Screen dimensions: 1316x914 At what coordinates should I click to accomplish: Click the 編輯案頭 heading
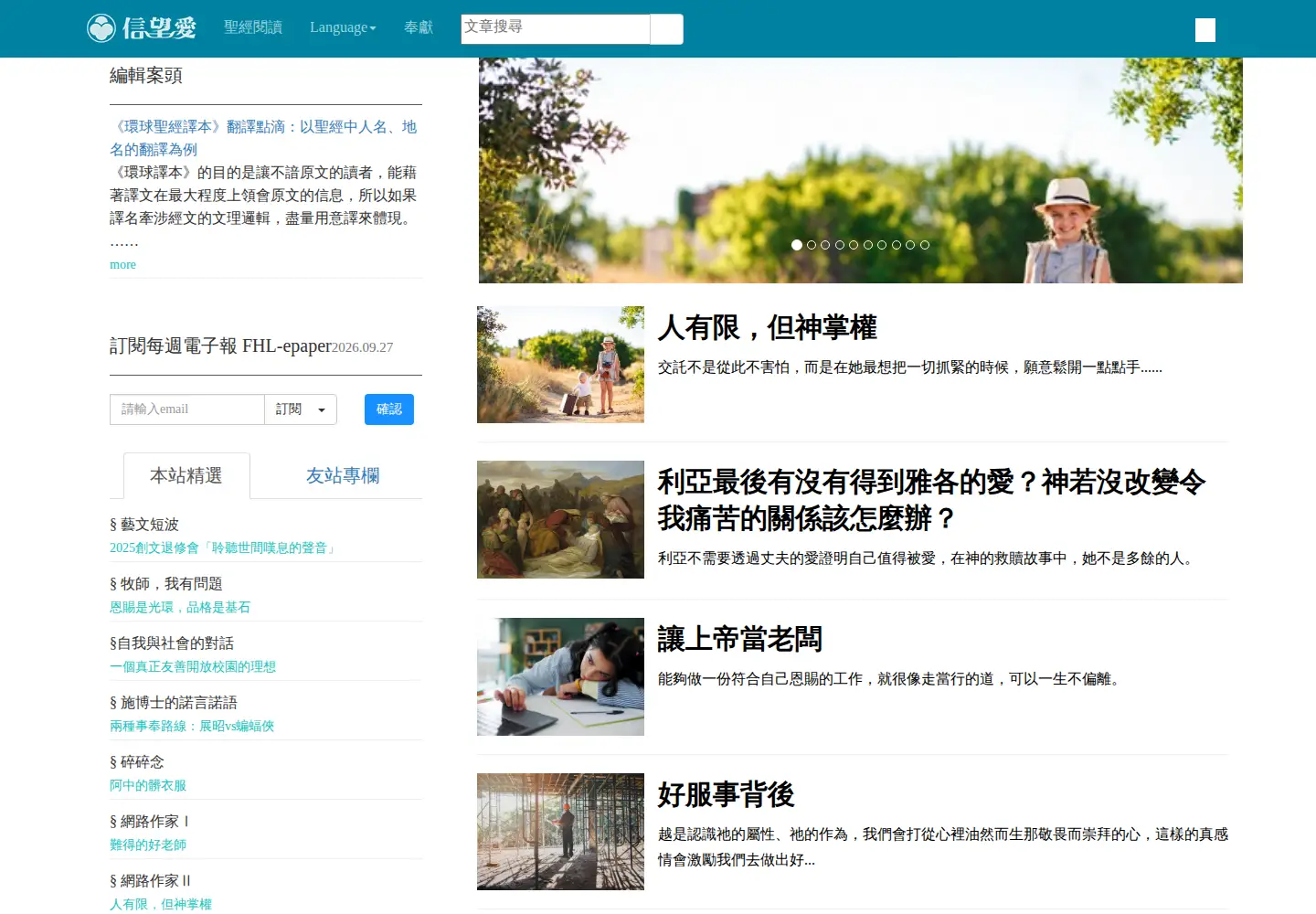[146, 76]
